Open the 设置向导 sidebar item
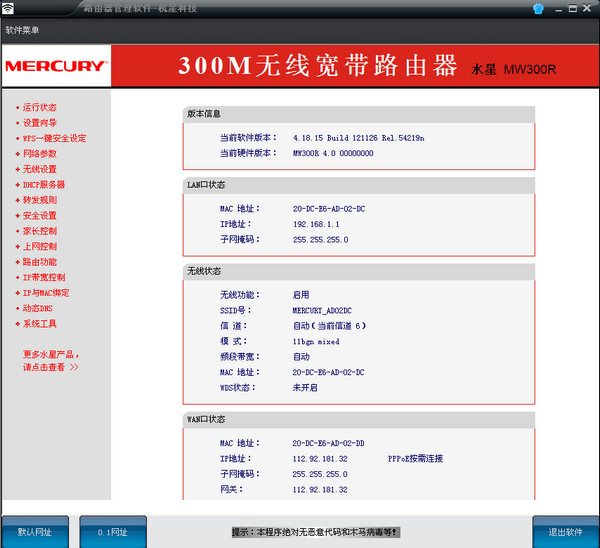Viewport: 600px width, 548px height. 39,123
